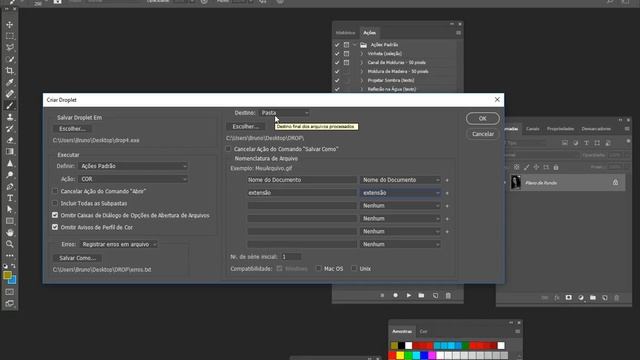Click the trash icon in Actions panel
Screen dimensions: 640x360
coord(448,295)
